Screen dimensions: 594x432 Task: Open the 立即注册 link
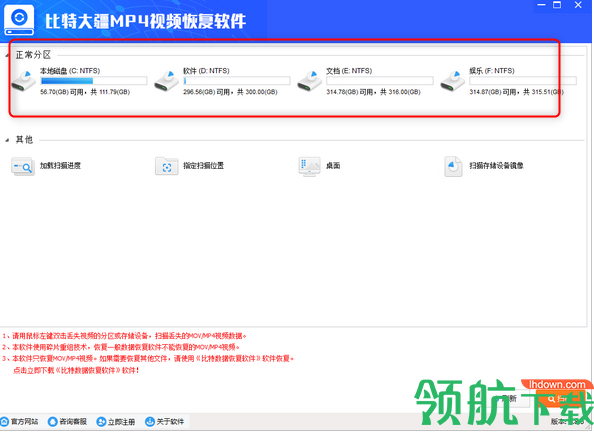point(122,421)
